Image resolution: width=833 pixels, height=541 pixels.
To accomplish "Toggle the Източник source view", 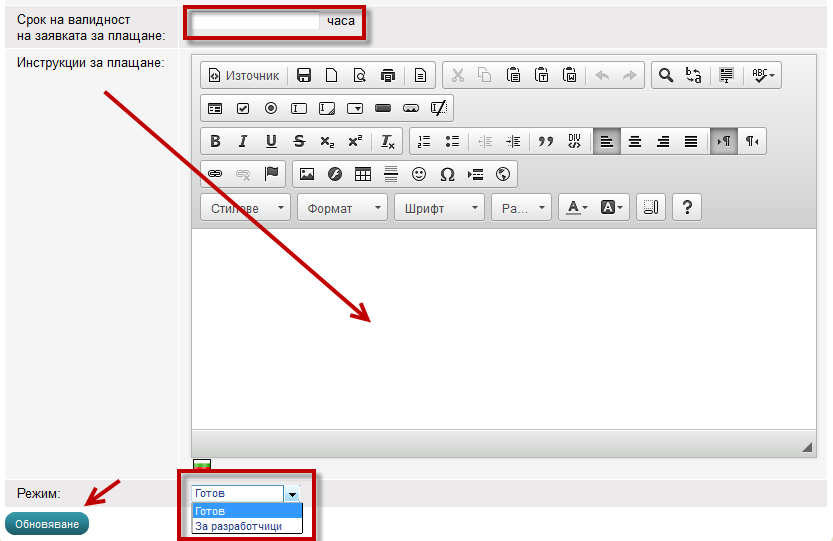I will pyautogui.click(x=243, y=75).
